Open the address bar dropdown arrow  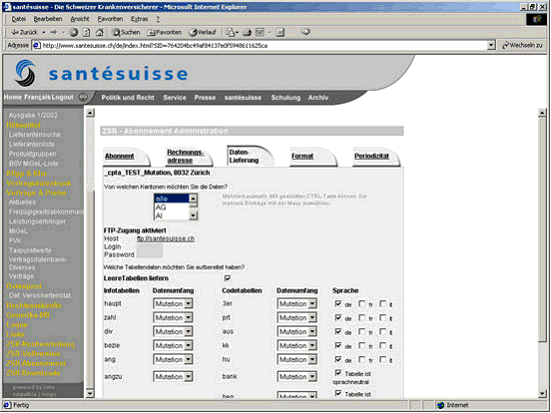tap(491, 45)
